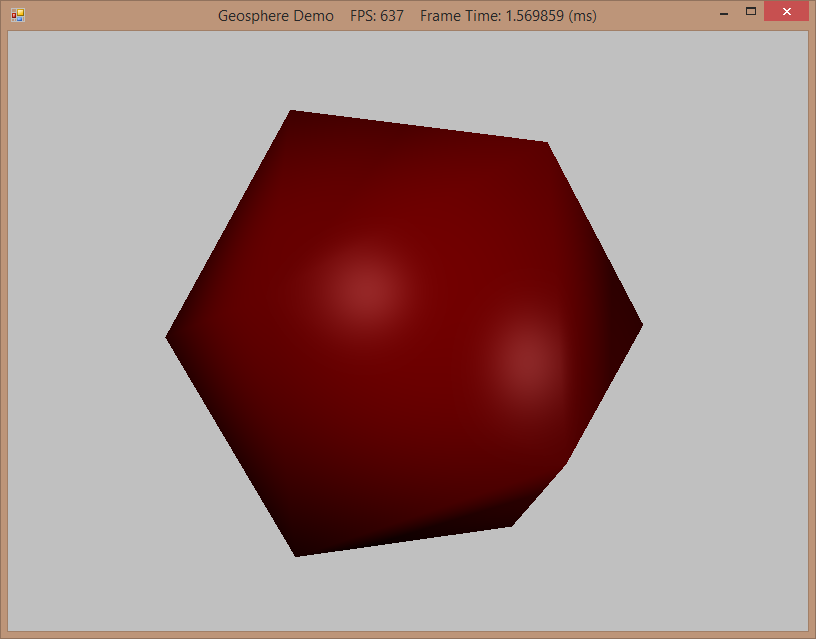Click the rightmost vertex of the geosphere
The image size is (816, 639).
[x=639, y=324]
